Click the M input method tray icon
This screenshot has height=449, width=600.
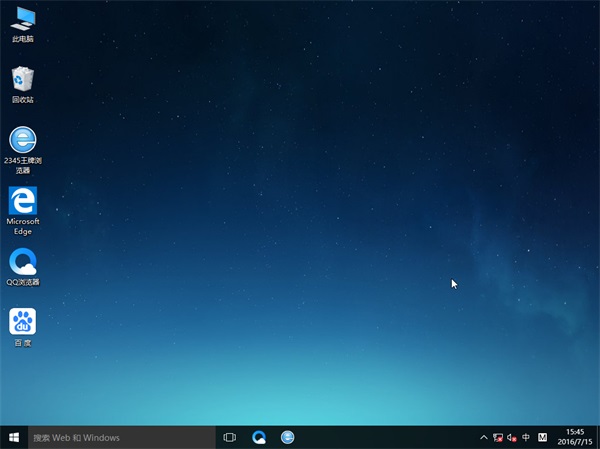[542, 437]
